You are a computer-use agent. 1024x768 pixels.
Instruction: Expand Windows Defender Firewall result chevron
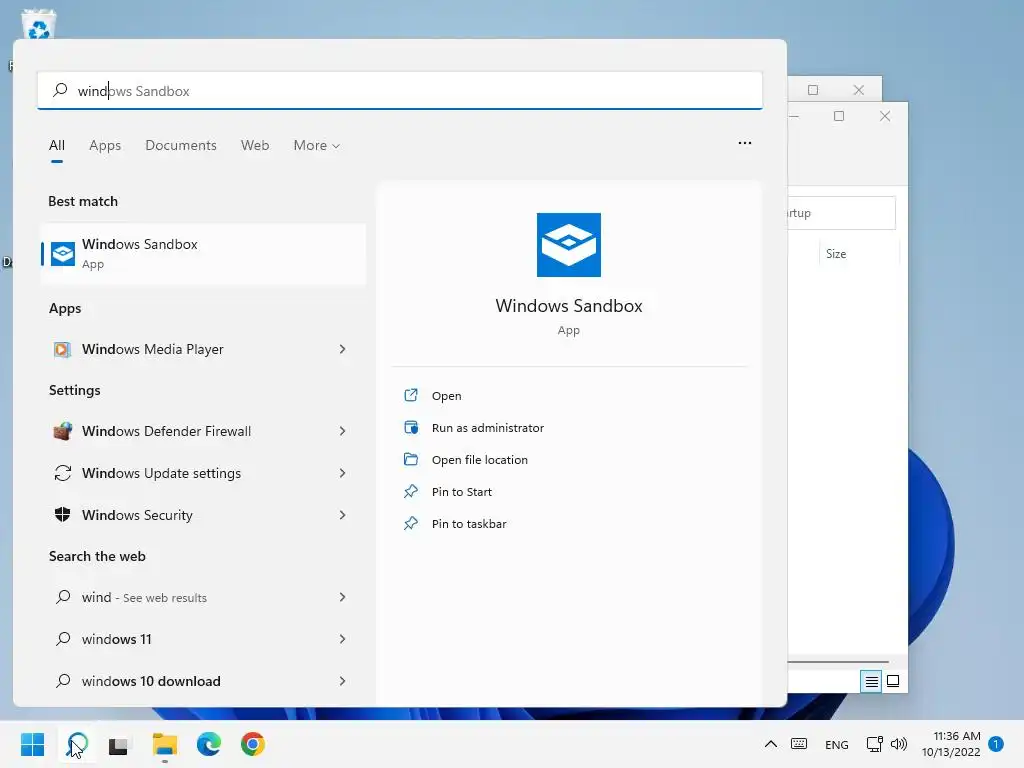(342, 431)
